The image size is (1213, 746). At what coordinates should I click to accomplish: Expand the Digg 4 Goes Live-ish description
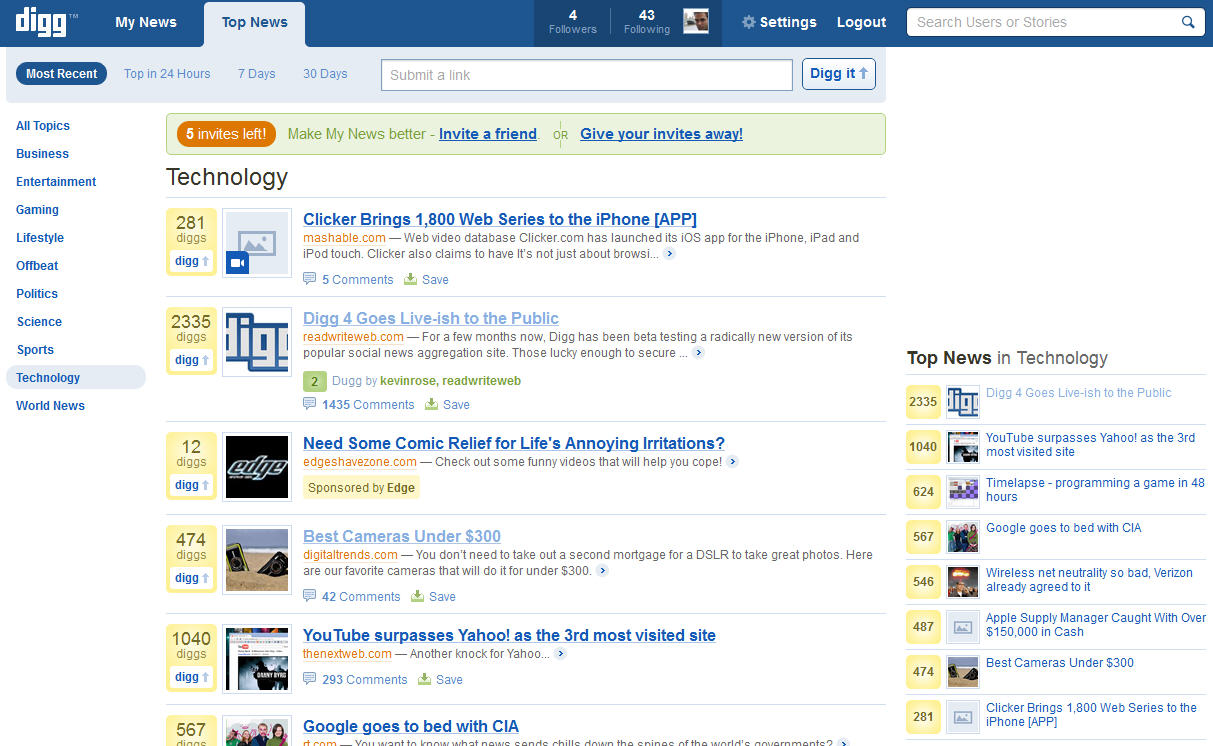coord(698,353)
